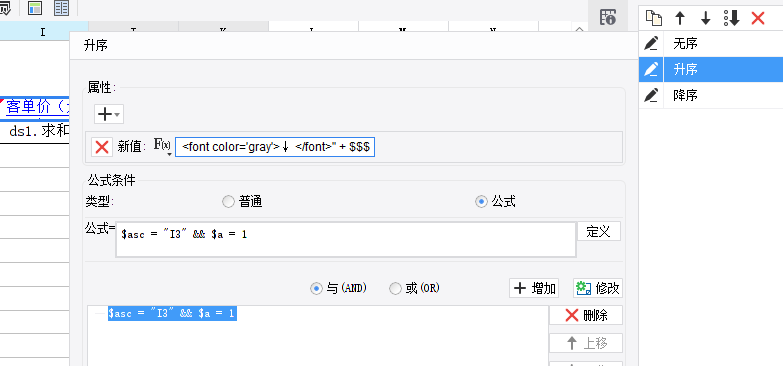
Task: Move selected condition down with arrow icon
Action: click(706, 18)
